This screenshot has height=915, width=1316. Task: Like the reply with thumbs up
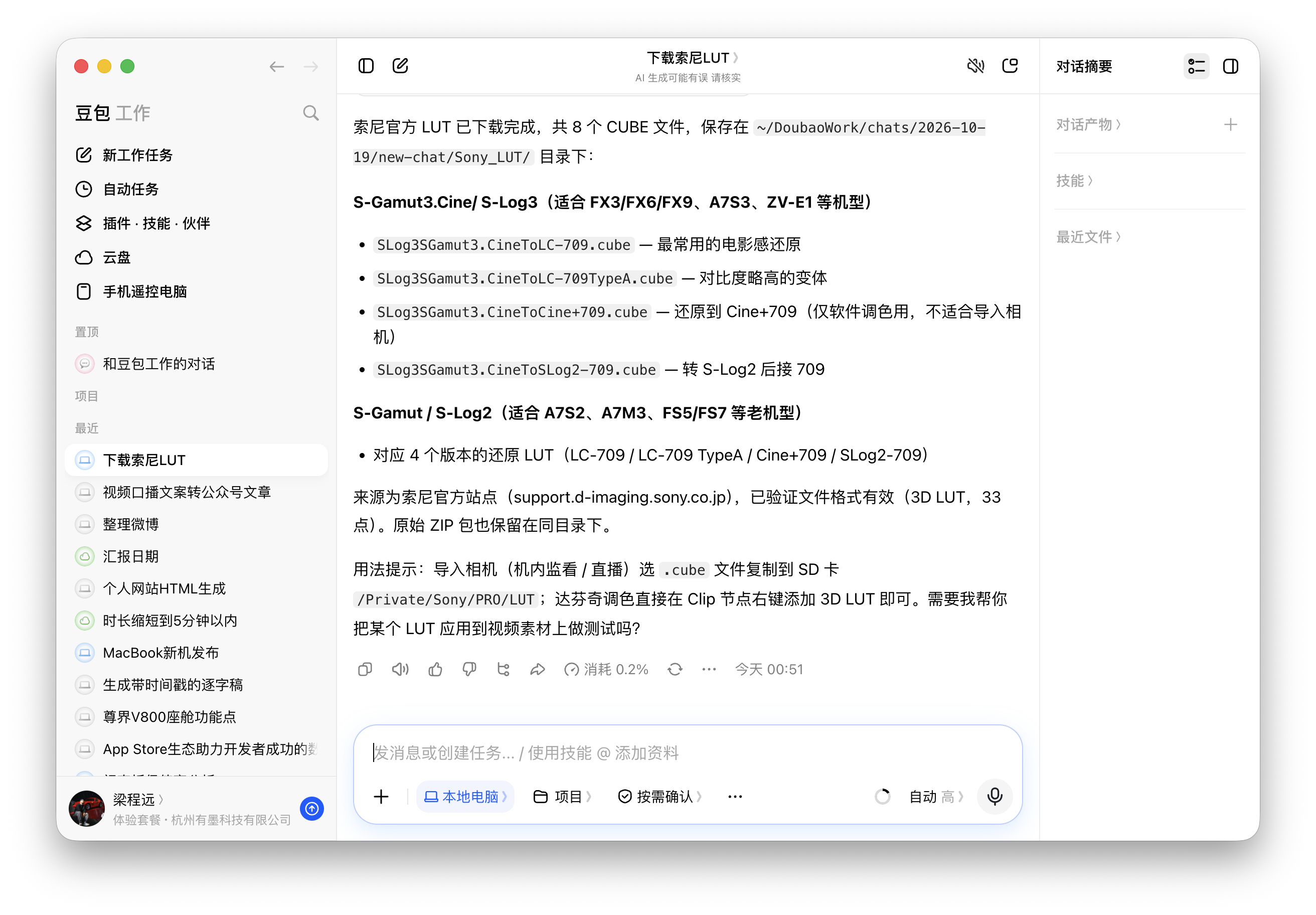click(435, 669)
